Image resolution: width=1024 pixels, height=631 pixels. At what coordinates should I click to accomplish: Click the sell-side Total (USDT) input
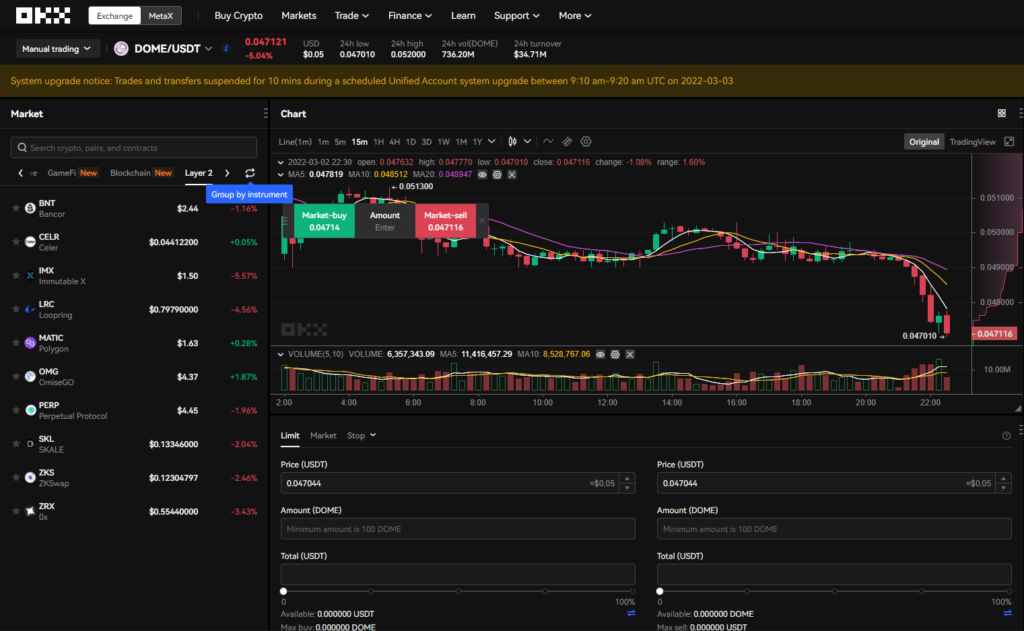834,574
